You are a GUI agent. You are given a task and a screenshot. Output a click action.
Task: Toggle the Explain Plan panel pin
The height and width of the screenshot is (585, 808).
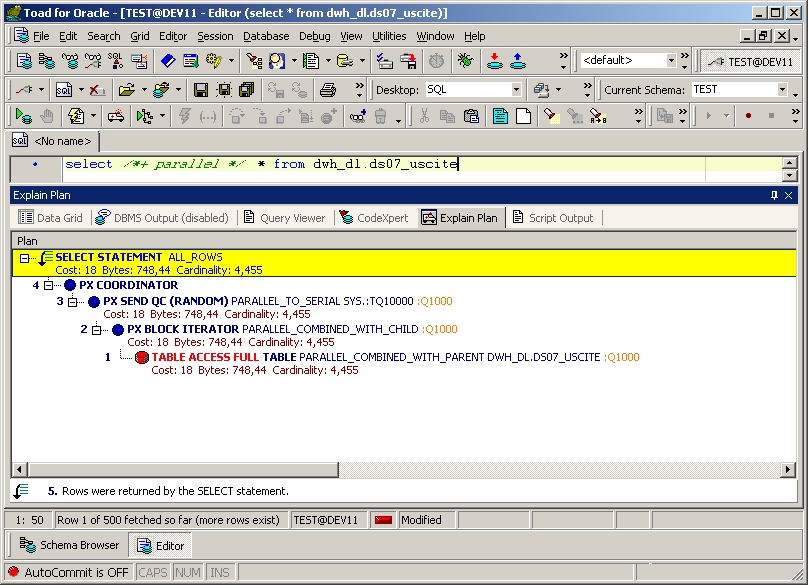click(773, 195)
